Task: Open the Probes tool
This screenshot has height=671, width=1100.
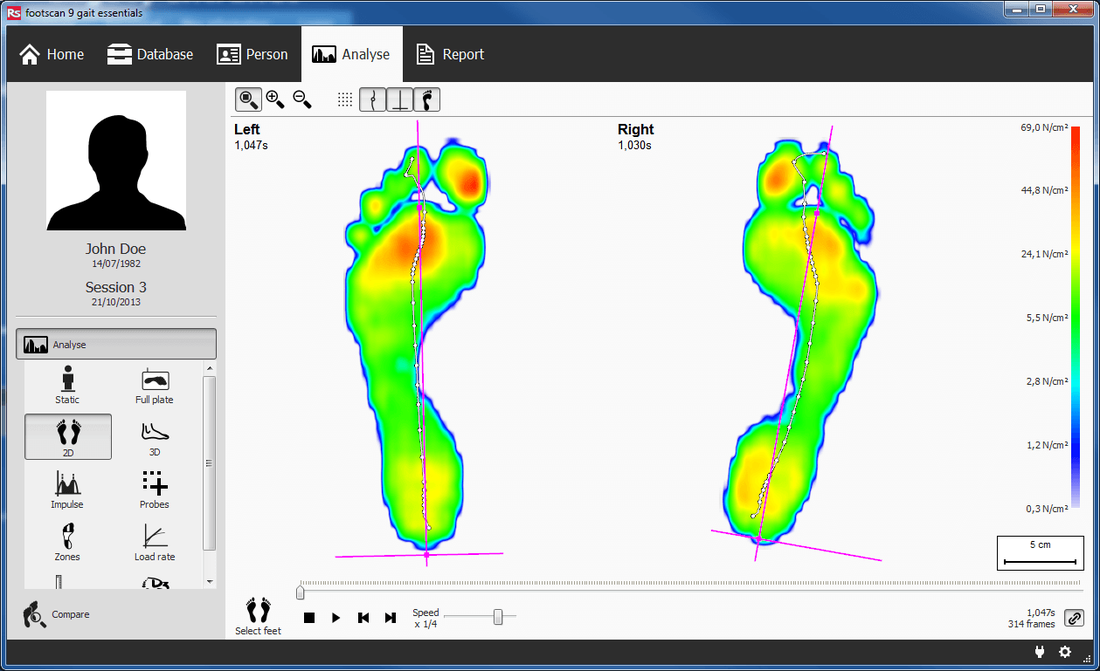Action: coord(154,489)
